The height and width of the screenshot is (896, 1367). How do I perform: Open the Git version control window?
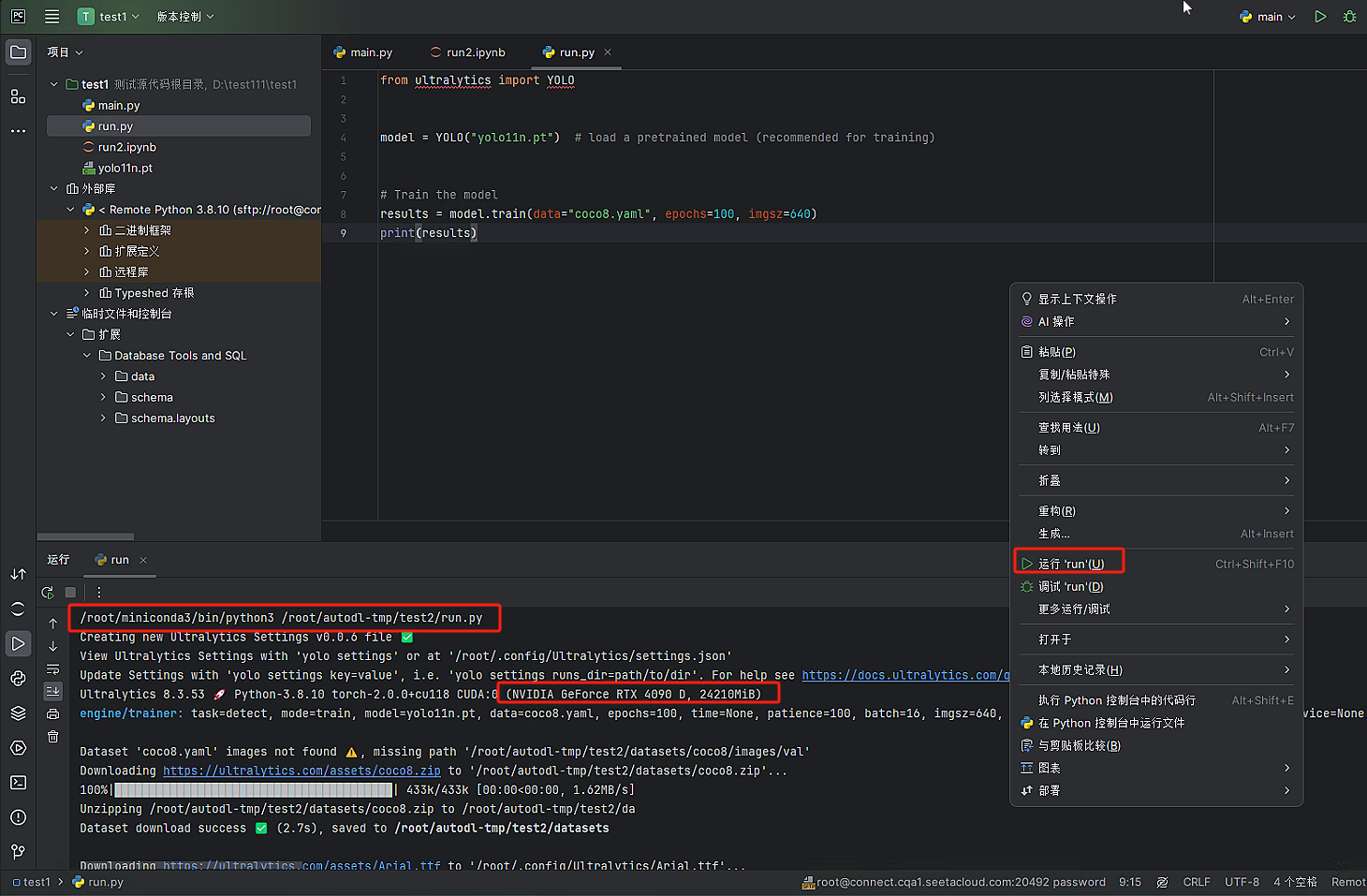[x=18, y=852]
